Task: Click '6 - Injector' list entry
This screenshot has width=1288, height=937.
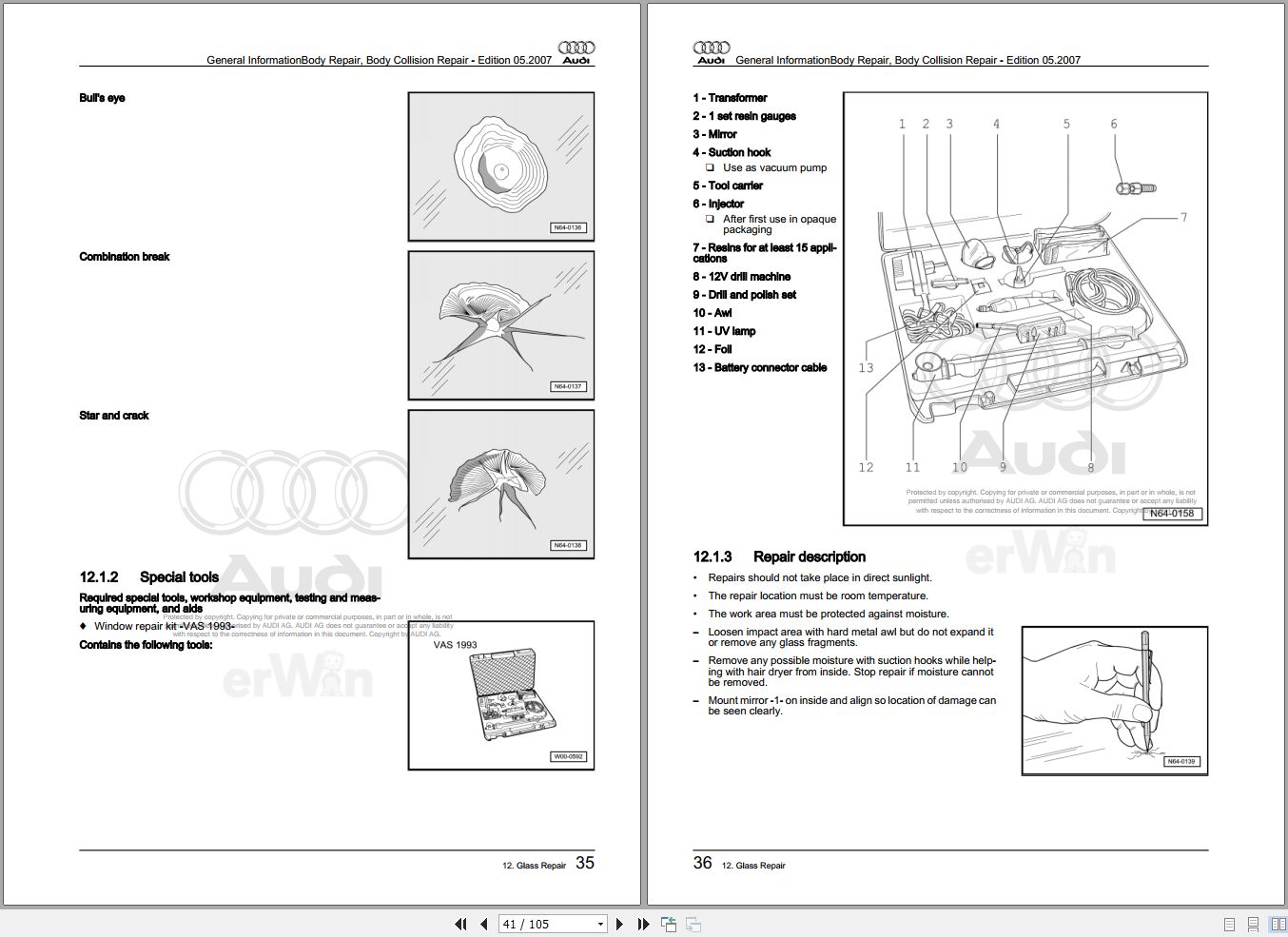Action: click(718, 204)
